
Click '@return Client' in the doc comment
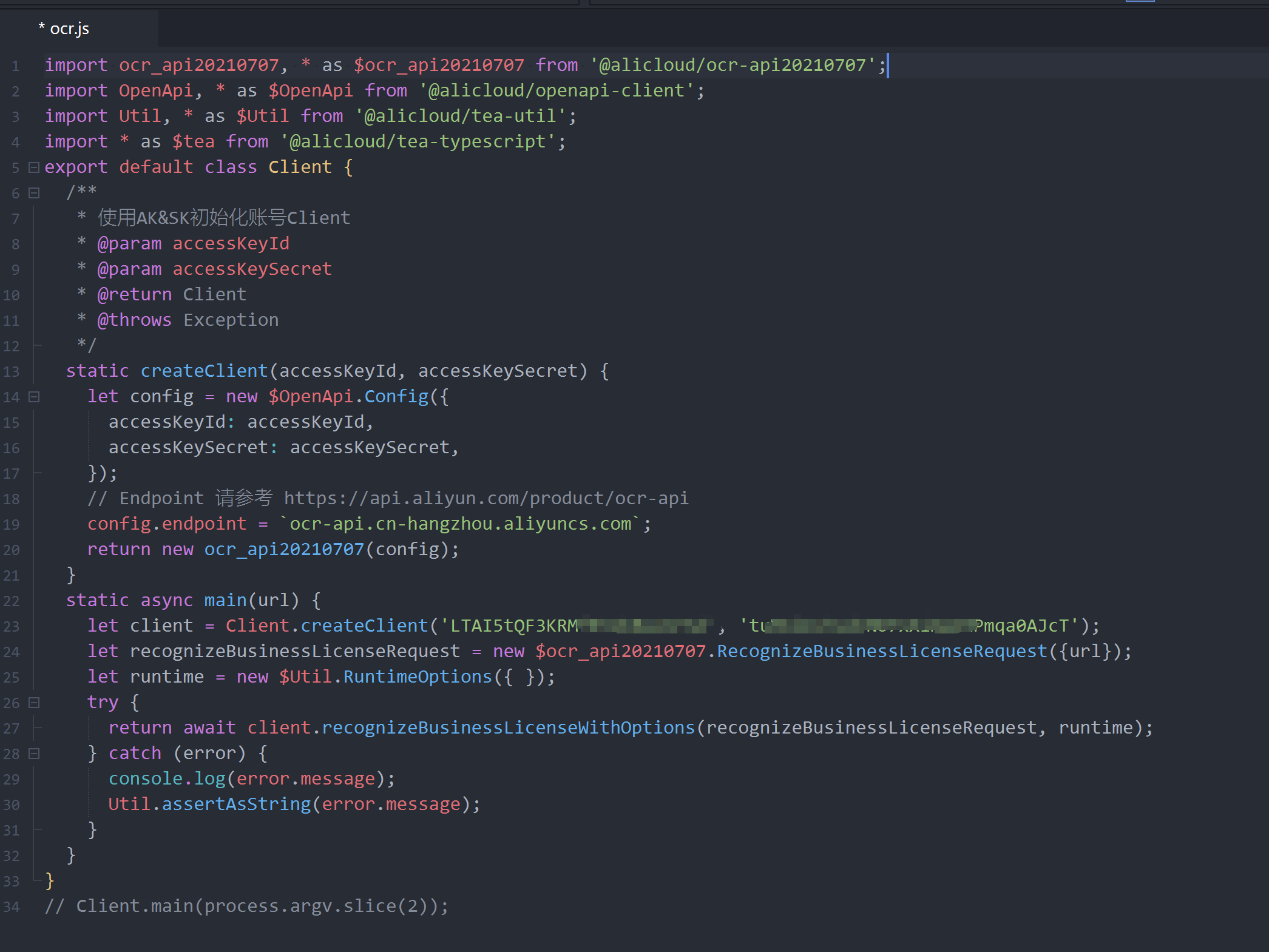click(x=172, y=294)
